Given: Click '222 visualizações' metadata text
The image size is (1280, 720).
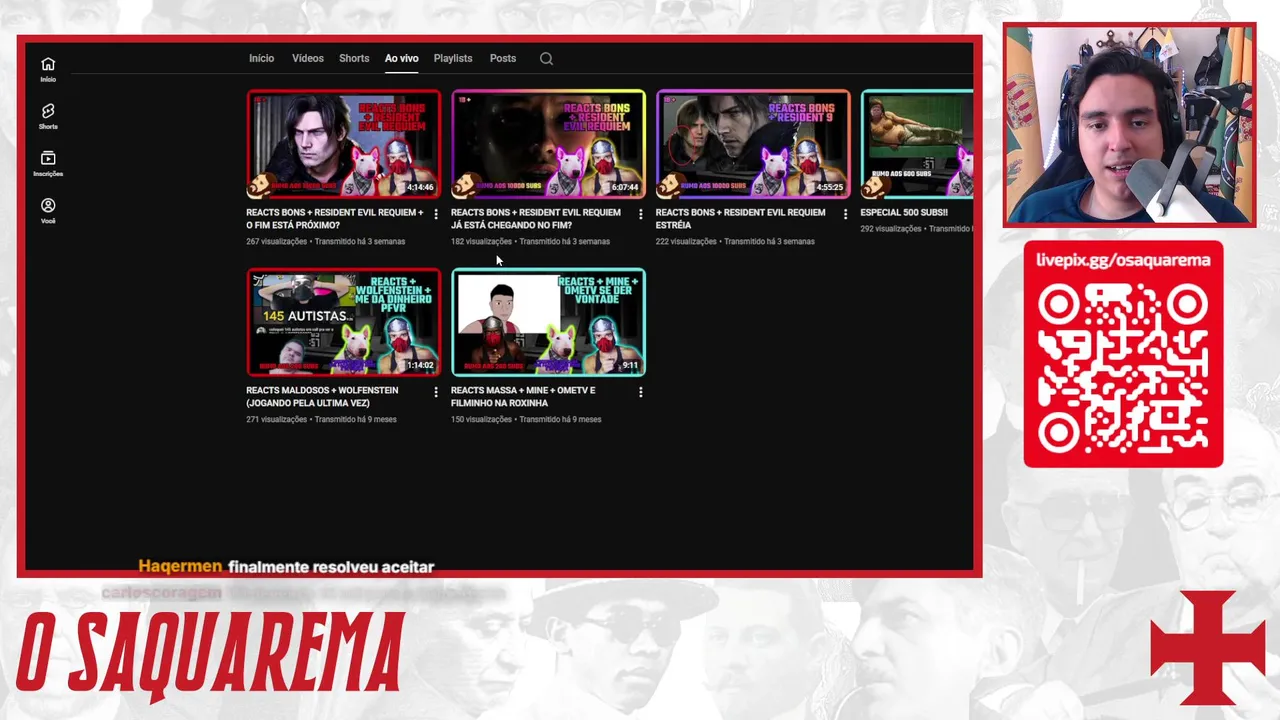Looking at the screenshot, I should coord(686,242).
